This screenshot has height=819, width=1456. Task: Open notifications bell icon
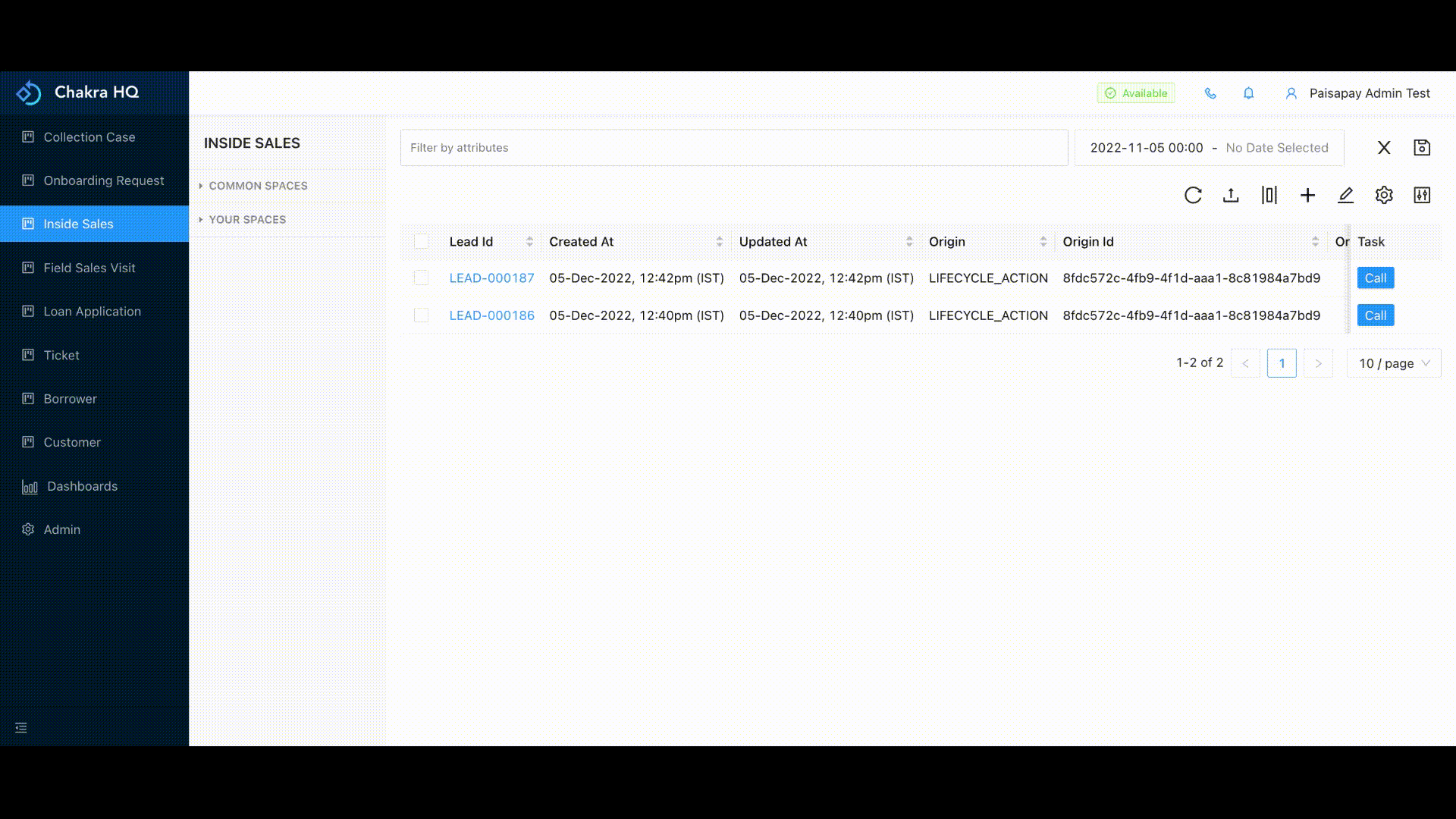tap(1249, 93)
